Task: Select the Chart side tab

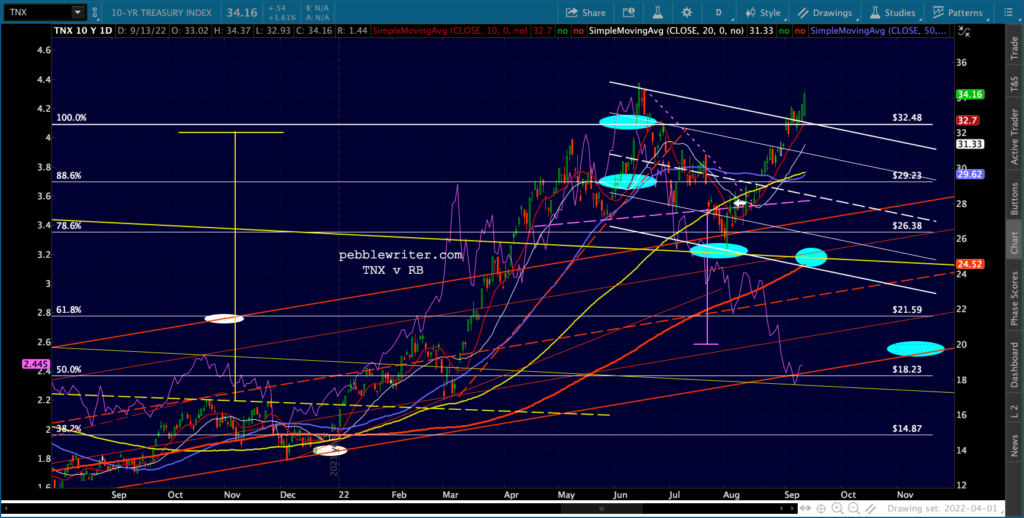Action: [1014, 242]
